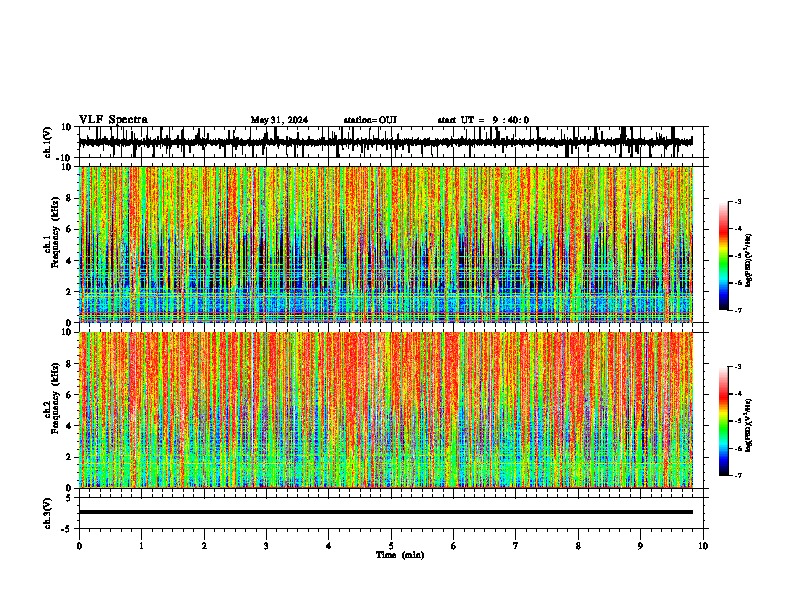Click tick label "9" on the time axis
Viewport: 792px width, 612px height.
point(640,546)
